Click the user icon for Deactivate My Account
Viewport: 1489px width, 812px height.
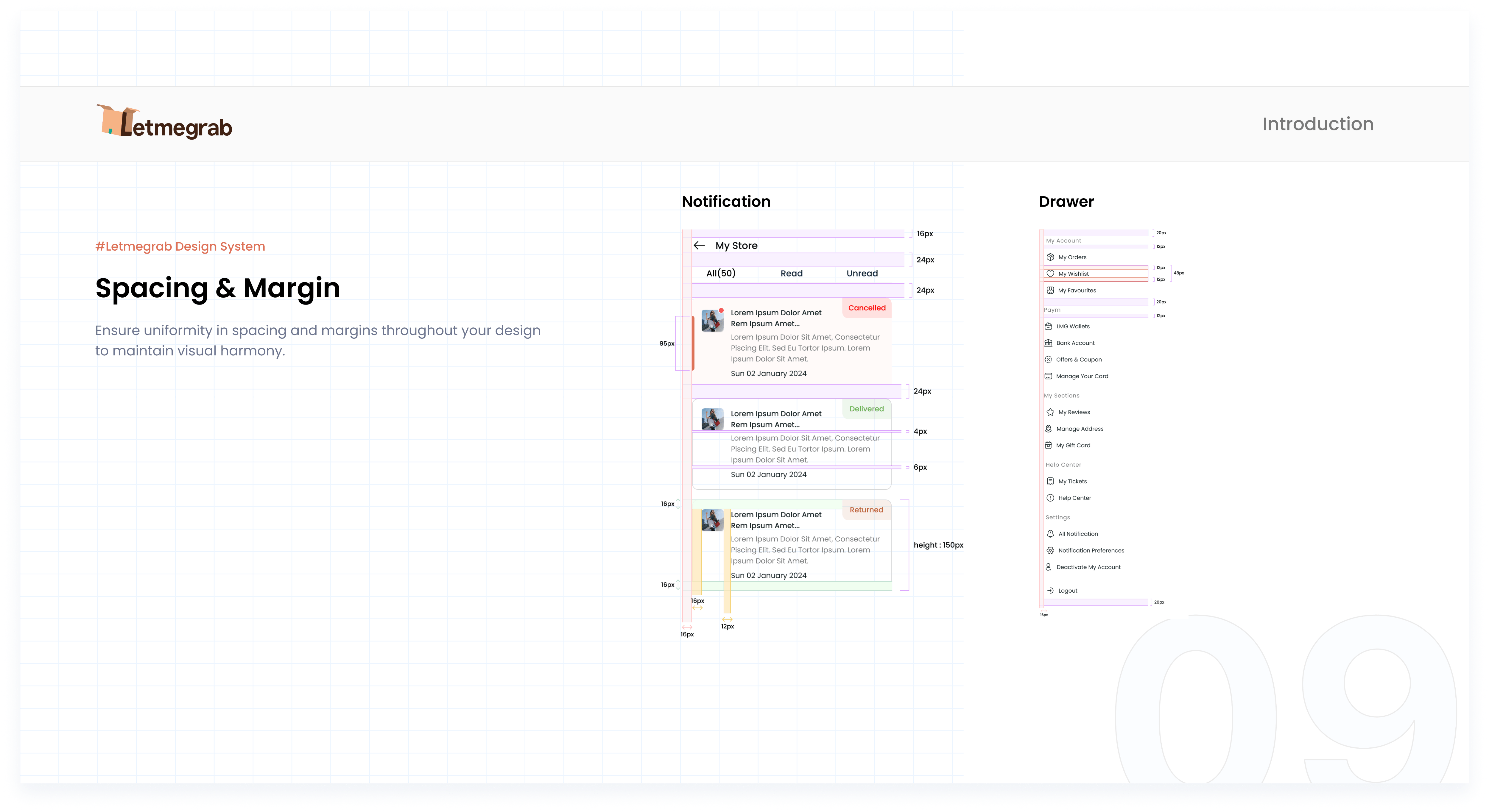tap(1049, 567)
